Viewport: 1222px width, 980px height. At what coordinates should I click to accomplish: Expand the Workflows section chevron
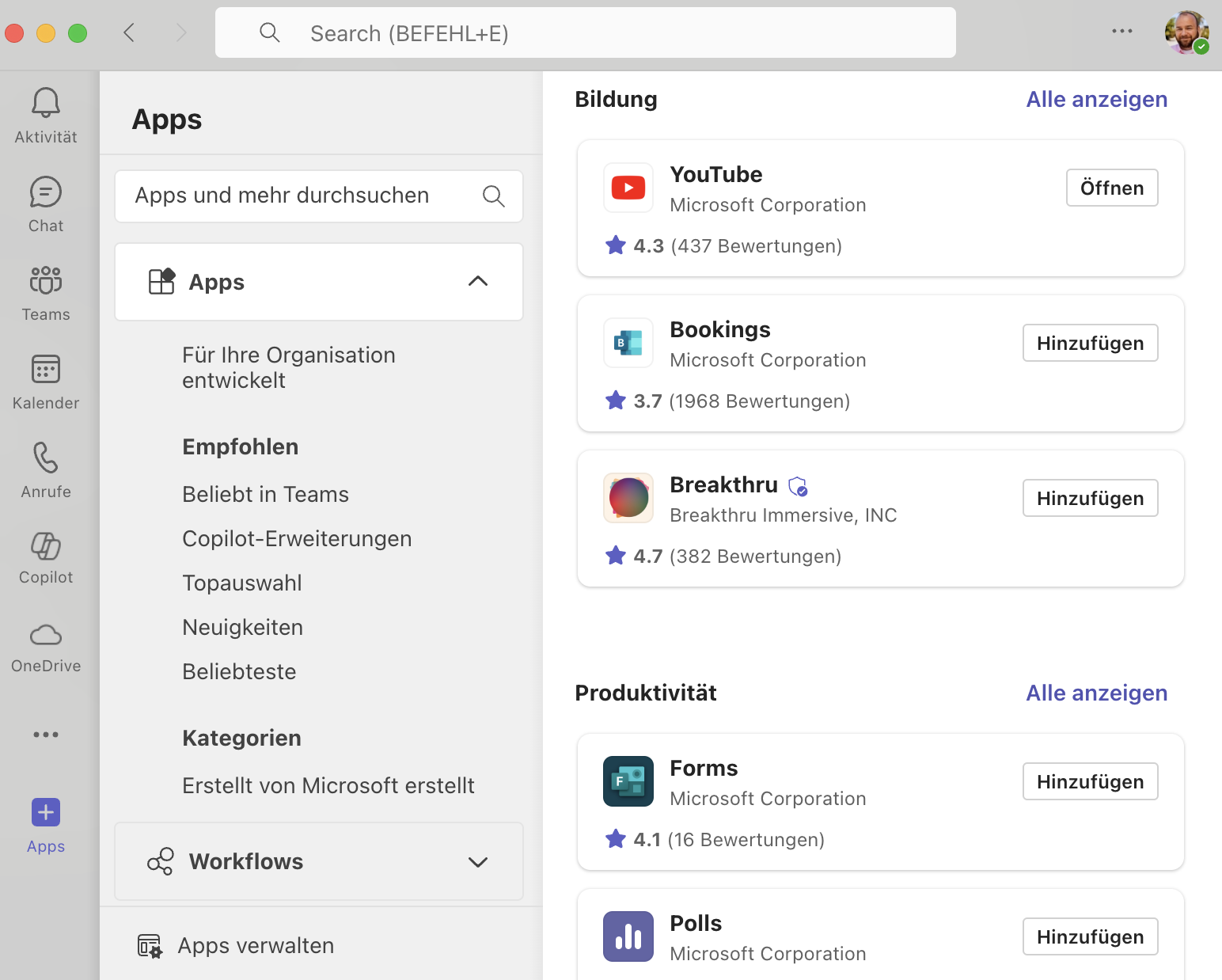pyautogui.click(x=478, y=861)
